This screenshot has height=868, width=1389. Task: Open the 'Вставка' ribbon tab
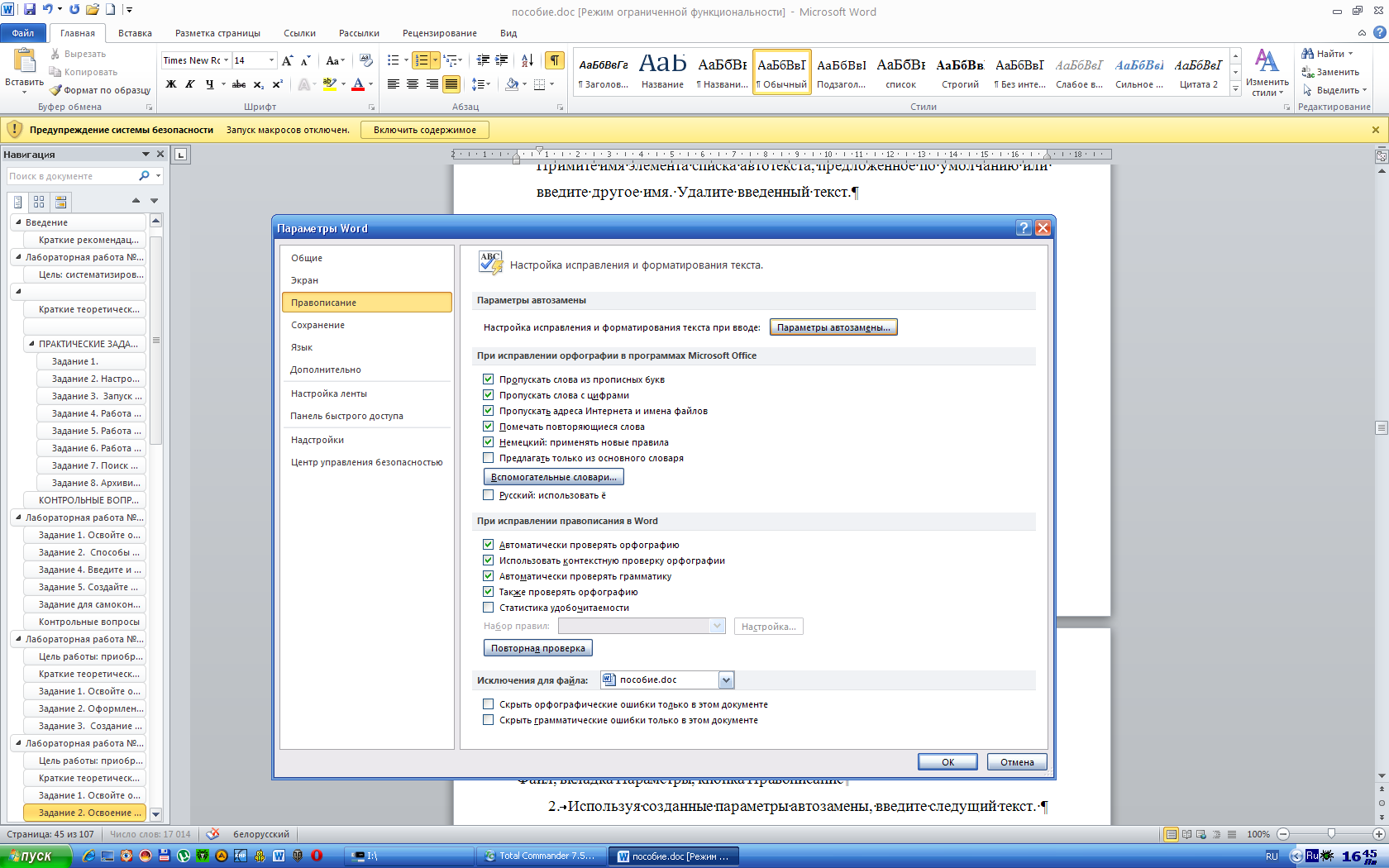click(x=135, y=33)
